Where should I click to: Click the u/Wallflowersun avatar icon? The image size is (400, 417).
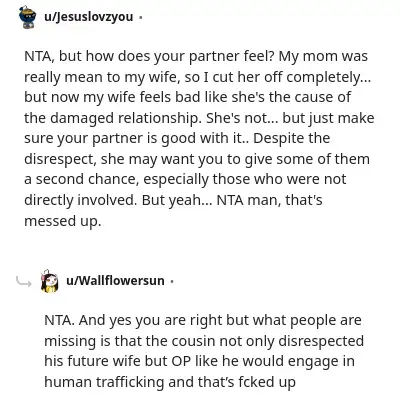point(49,281)
